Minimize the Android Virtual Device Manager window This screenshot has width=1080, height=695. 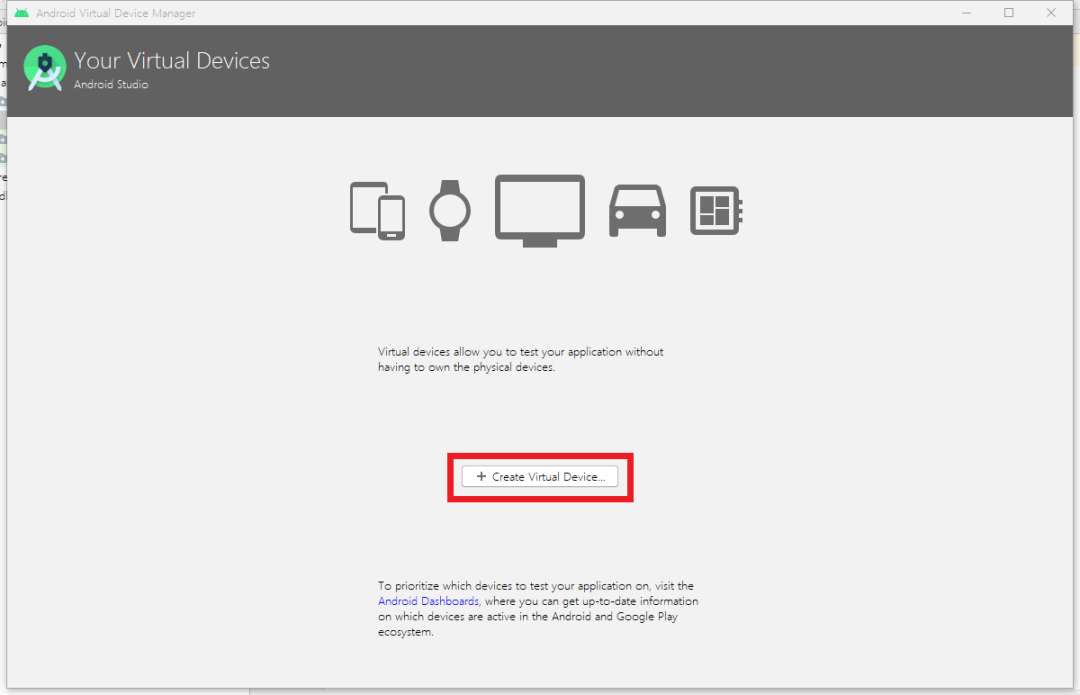coord(966,12)
